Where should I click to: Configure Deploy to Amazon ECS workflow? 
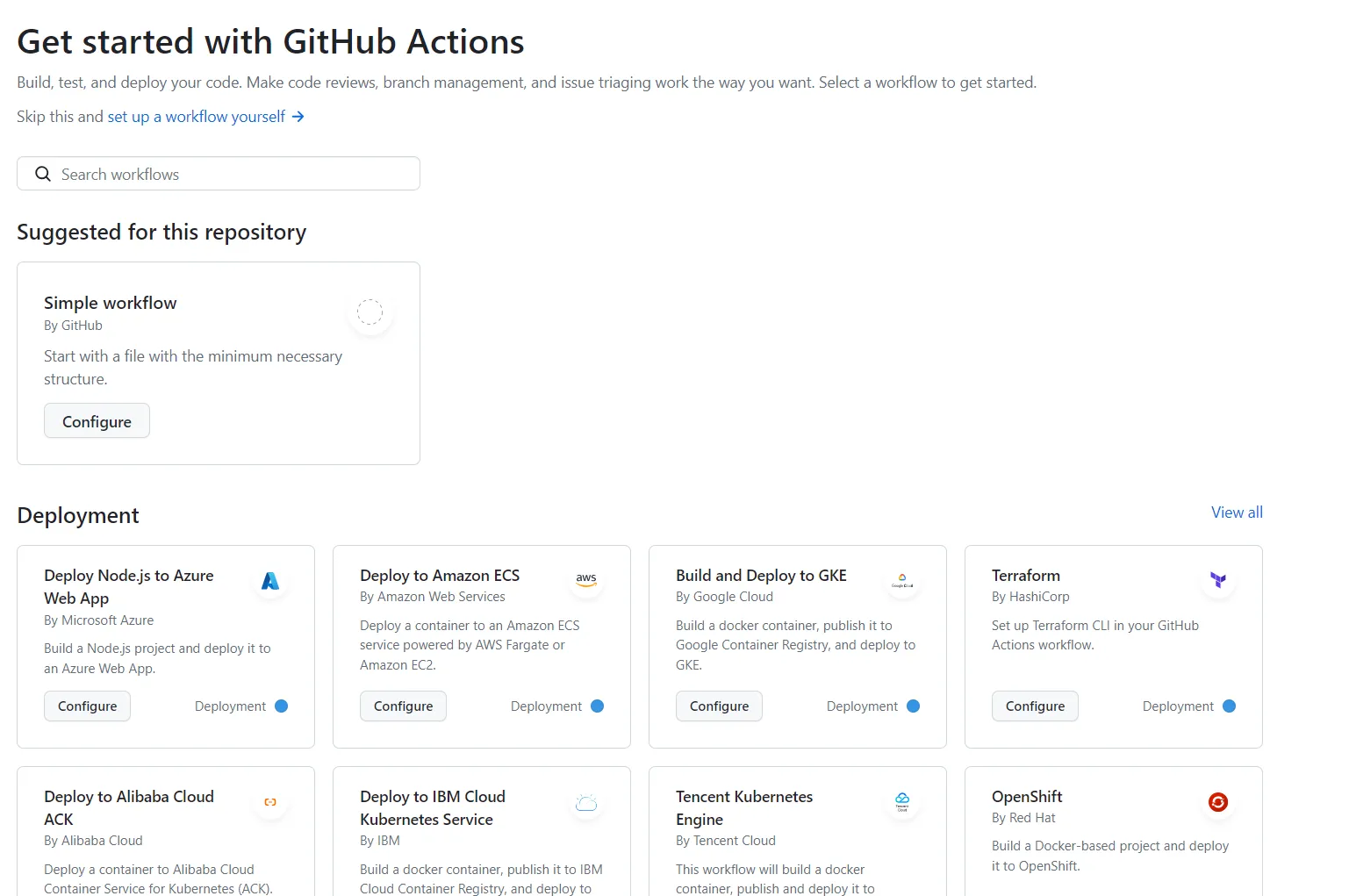click(403, 706)
